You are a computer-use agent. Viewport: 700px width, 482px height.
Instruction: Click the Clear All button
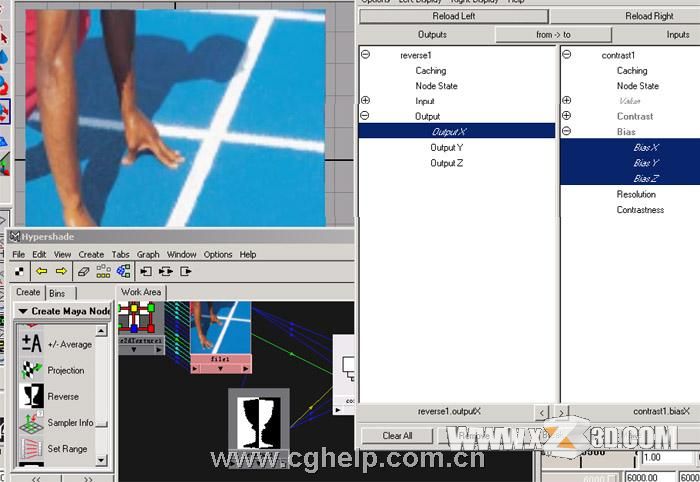point(397,436)
